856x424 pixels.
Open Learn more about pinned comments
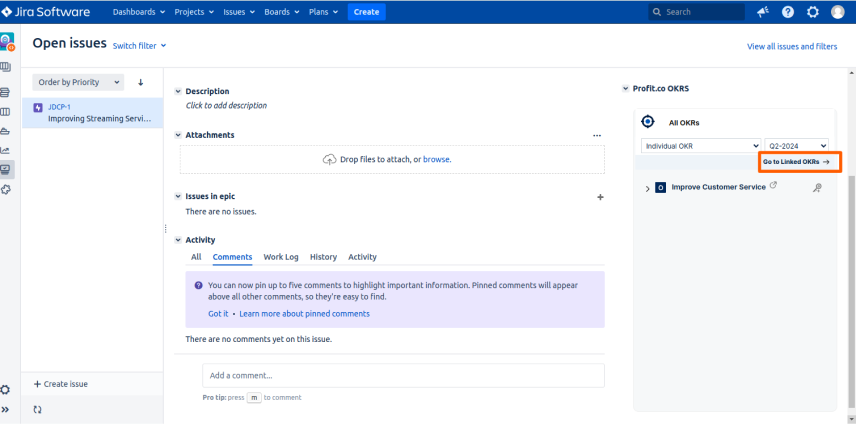click(304, 314)
